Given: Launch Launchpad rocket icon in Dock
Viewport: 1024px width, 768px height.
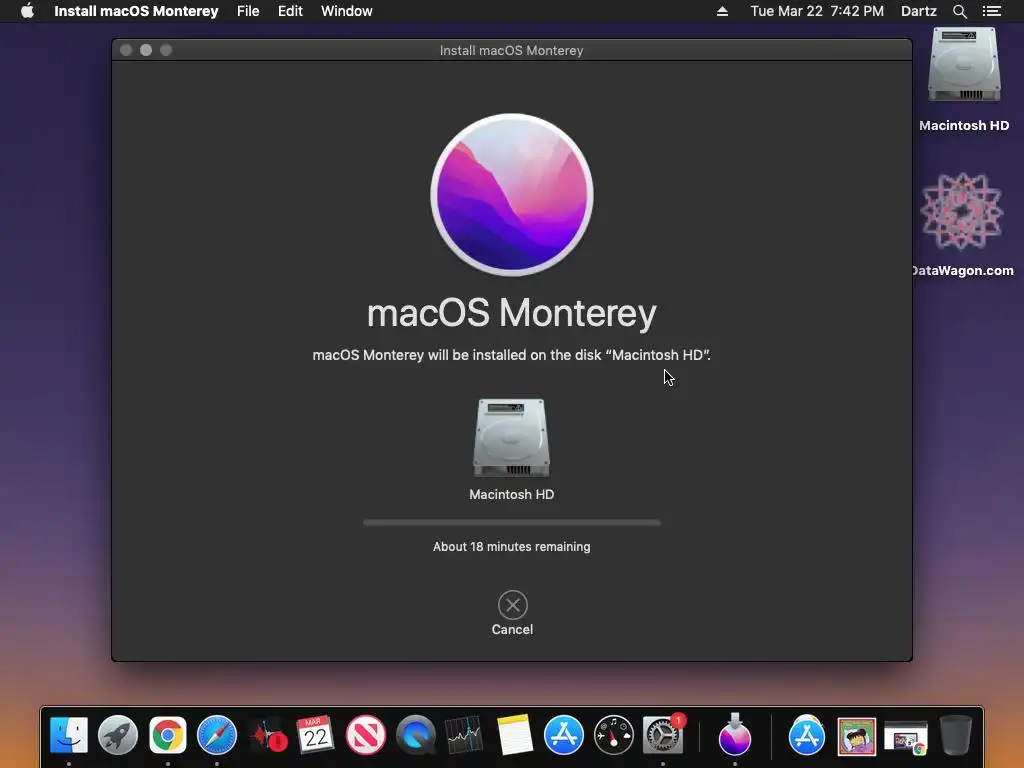Looking at the screenshot, I should coord(118,735).
